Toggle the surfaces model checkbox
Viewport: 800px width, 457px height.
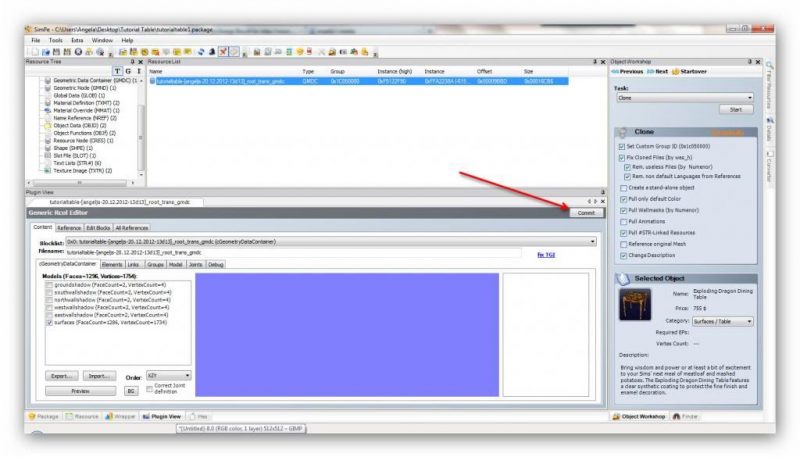pos(50,324)
